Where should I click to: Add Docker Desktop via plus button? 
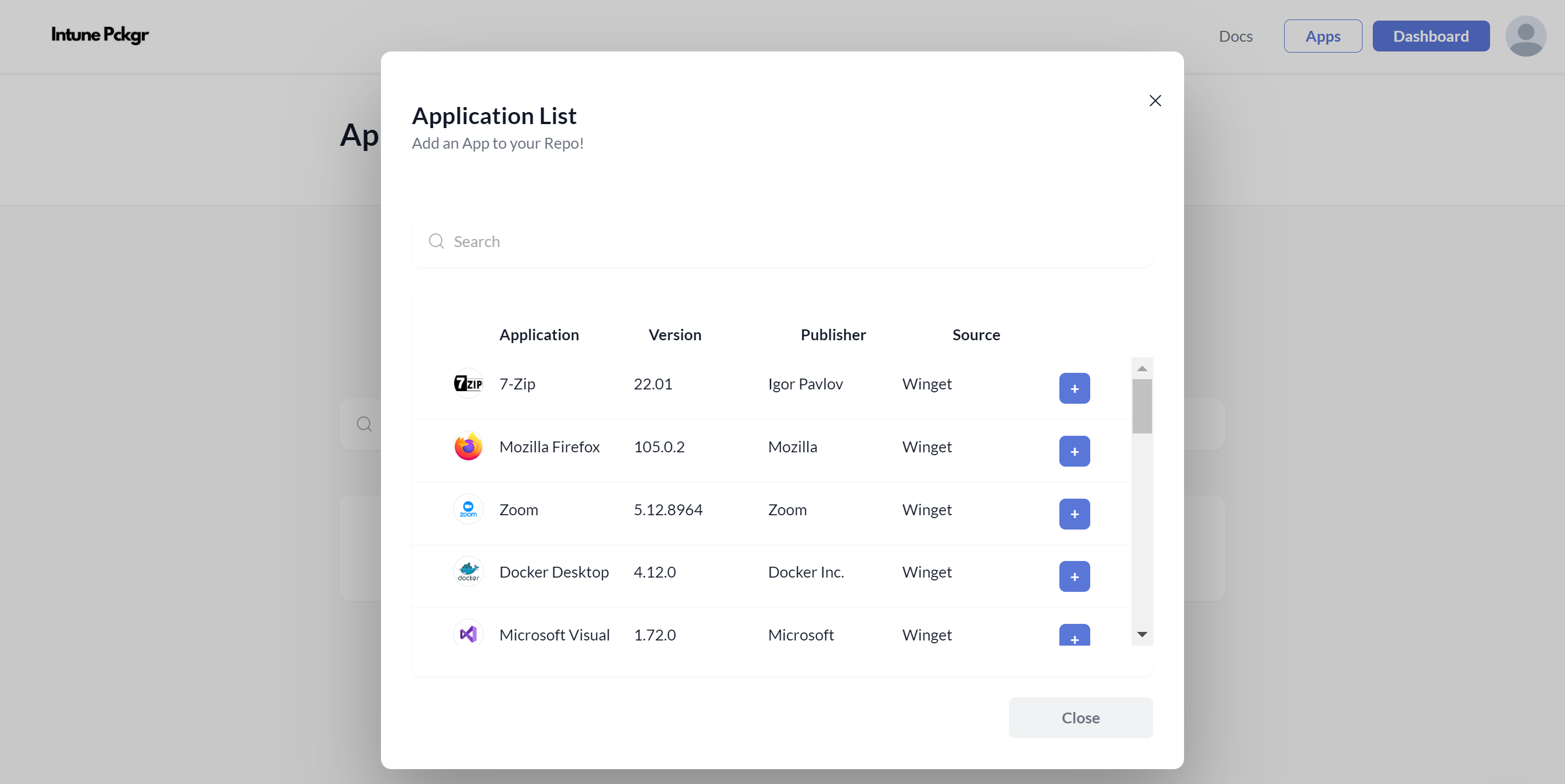tap(1074, 576)
